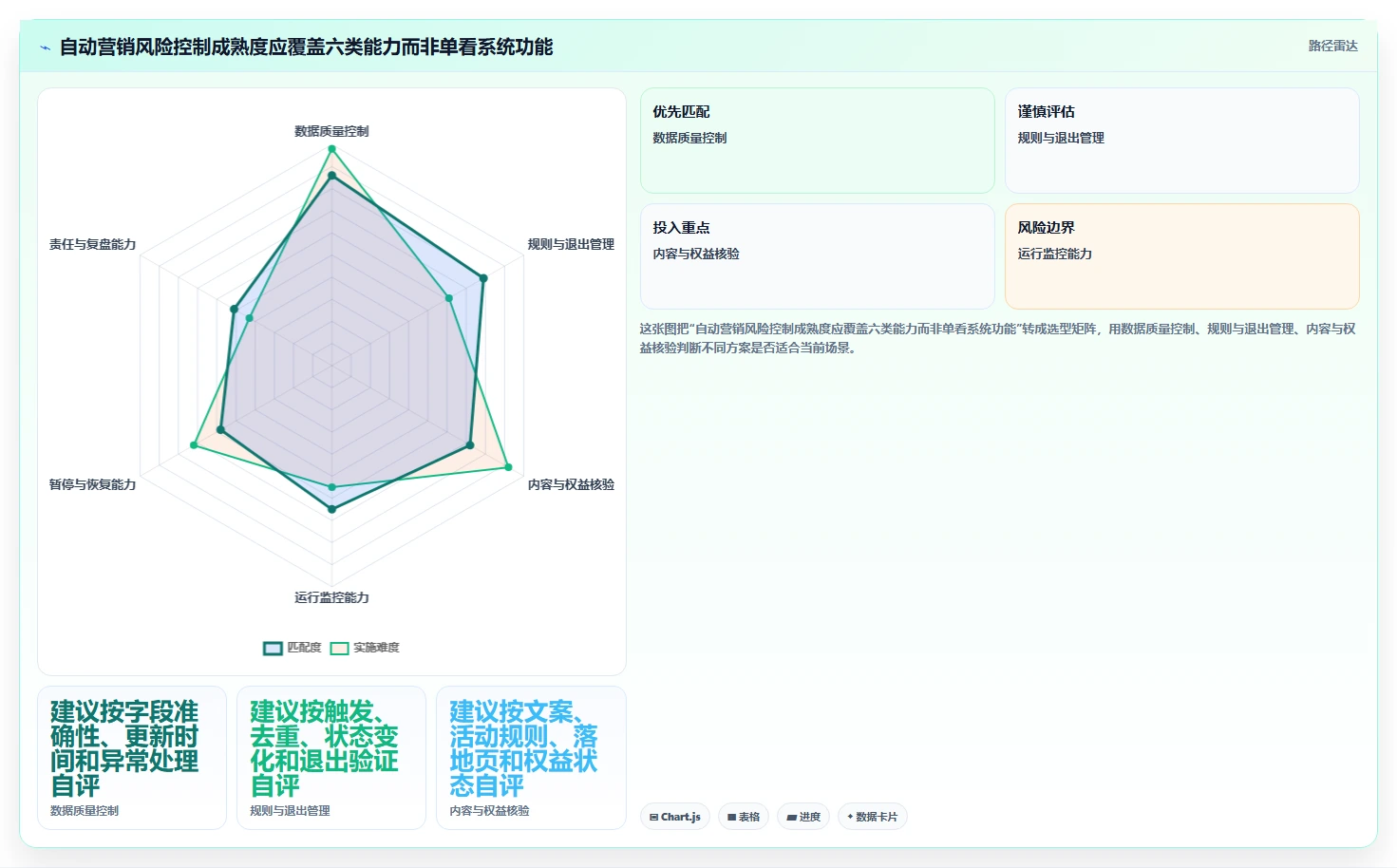Image resolution: width=1397 pixels, height=868 pixels.
Task: Click 数据质量控制 text in 优先匹配 card
Action: [x=689, y=138]
